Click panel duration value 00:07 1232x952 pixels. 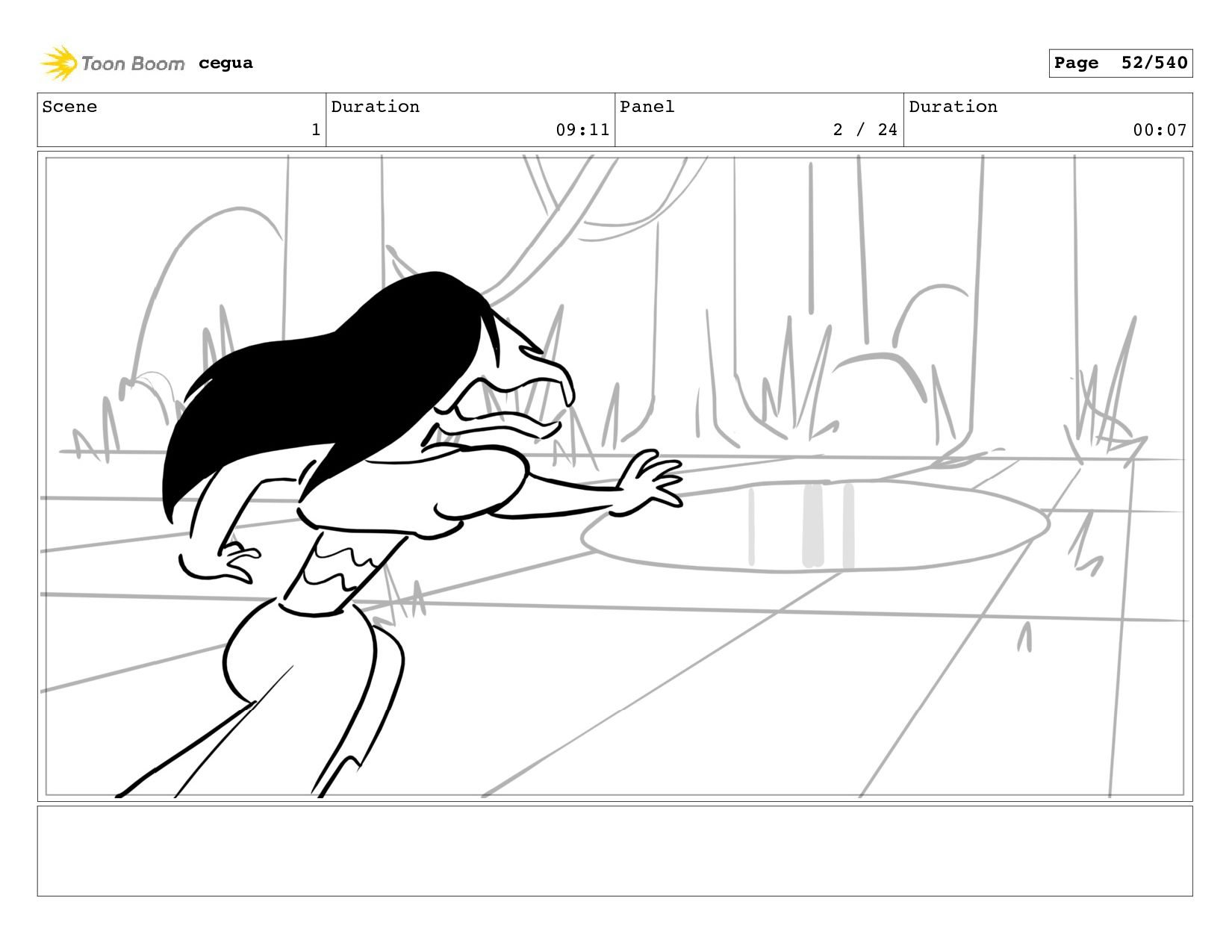[1160, 130]
